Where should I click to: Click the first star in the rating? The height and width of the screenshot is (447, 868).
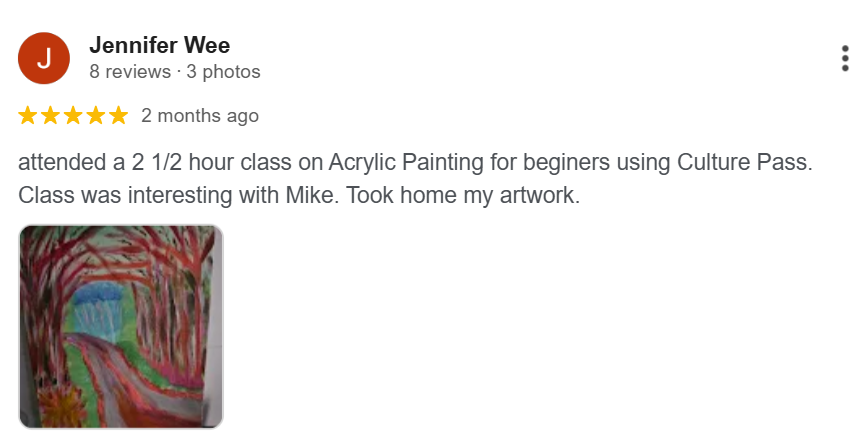click(x=28, y=116)
